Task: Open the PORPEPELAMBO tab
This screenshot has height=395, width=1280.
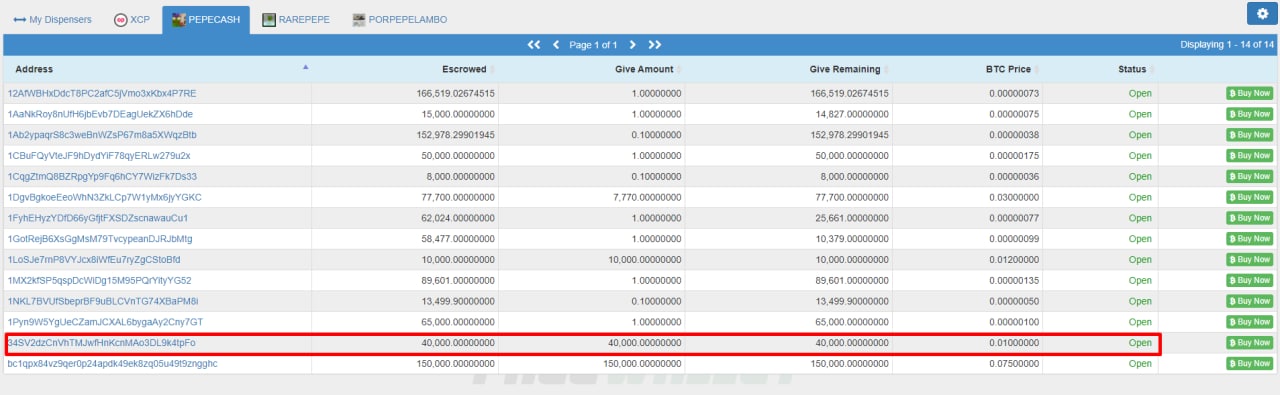Action: coord(400,19)
